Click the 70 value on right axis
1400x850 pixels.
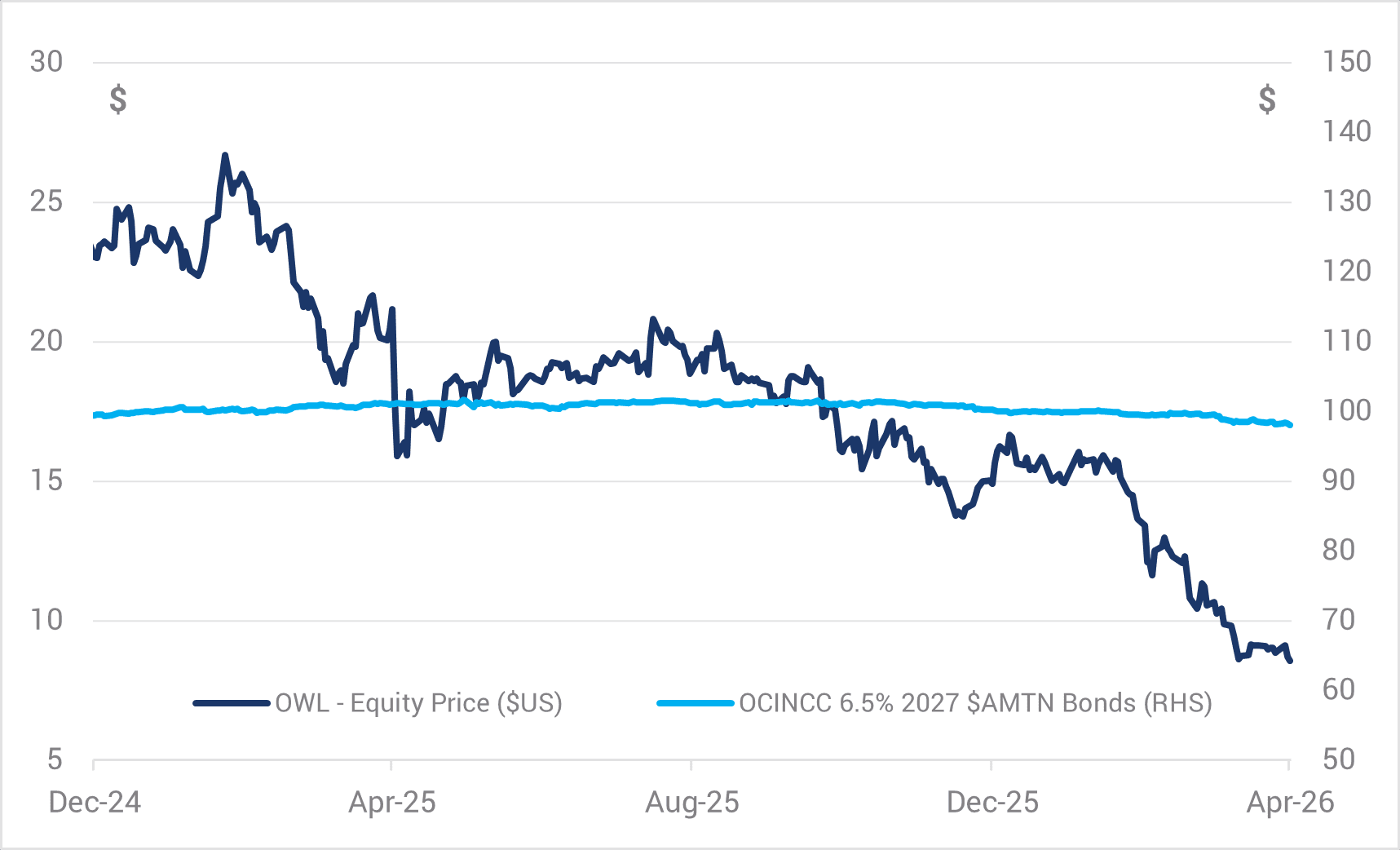click(x=1338, y=620)
